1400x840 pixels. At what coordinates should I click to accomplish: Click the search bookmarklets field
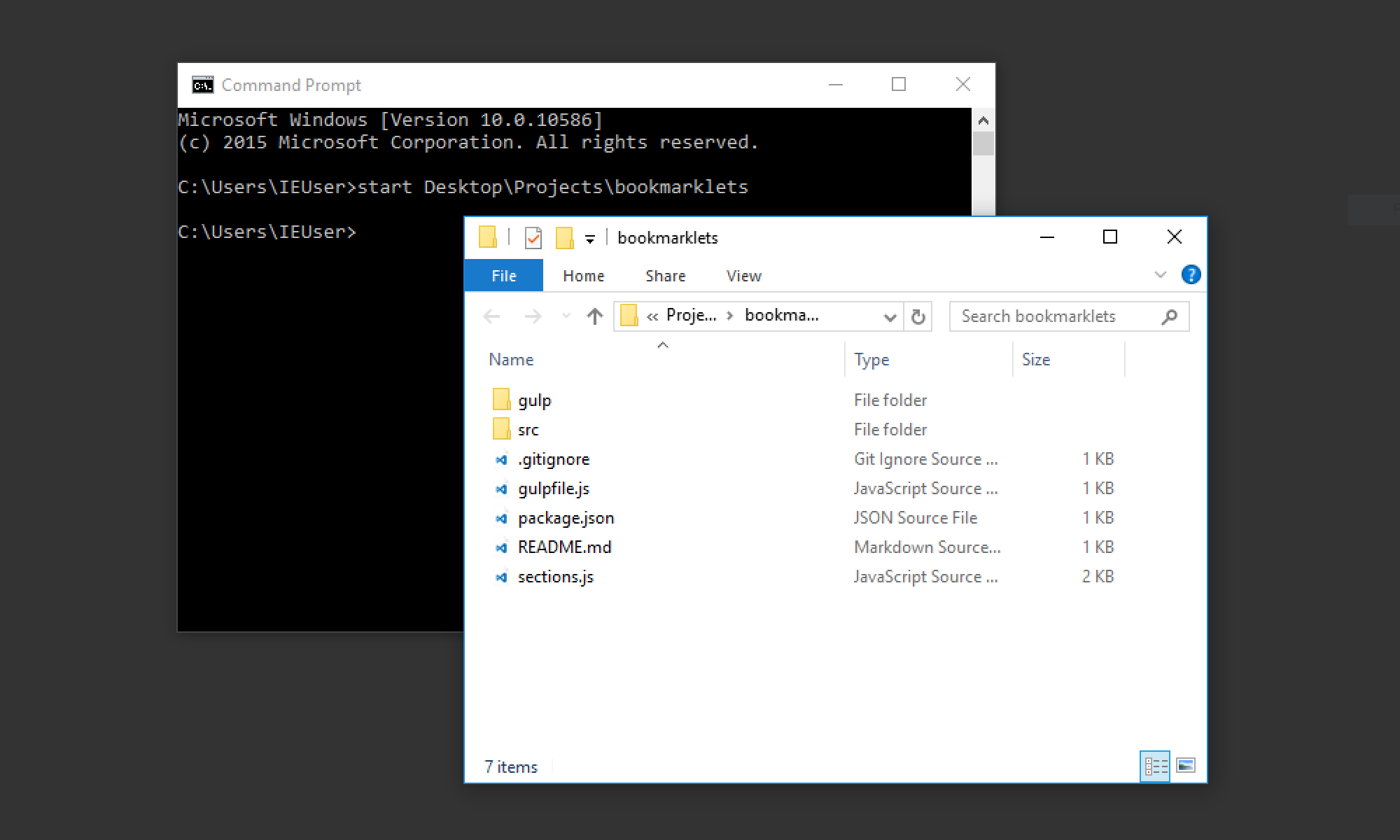pos(1065,314)
